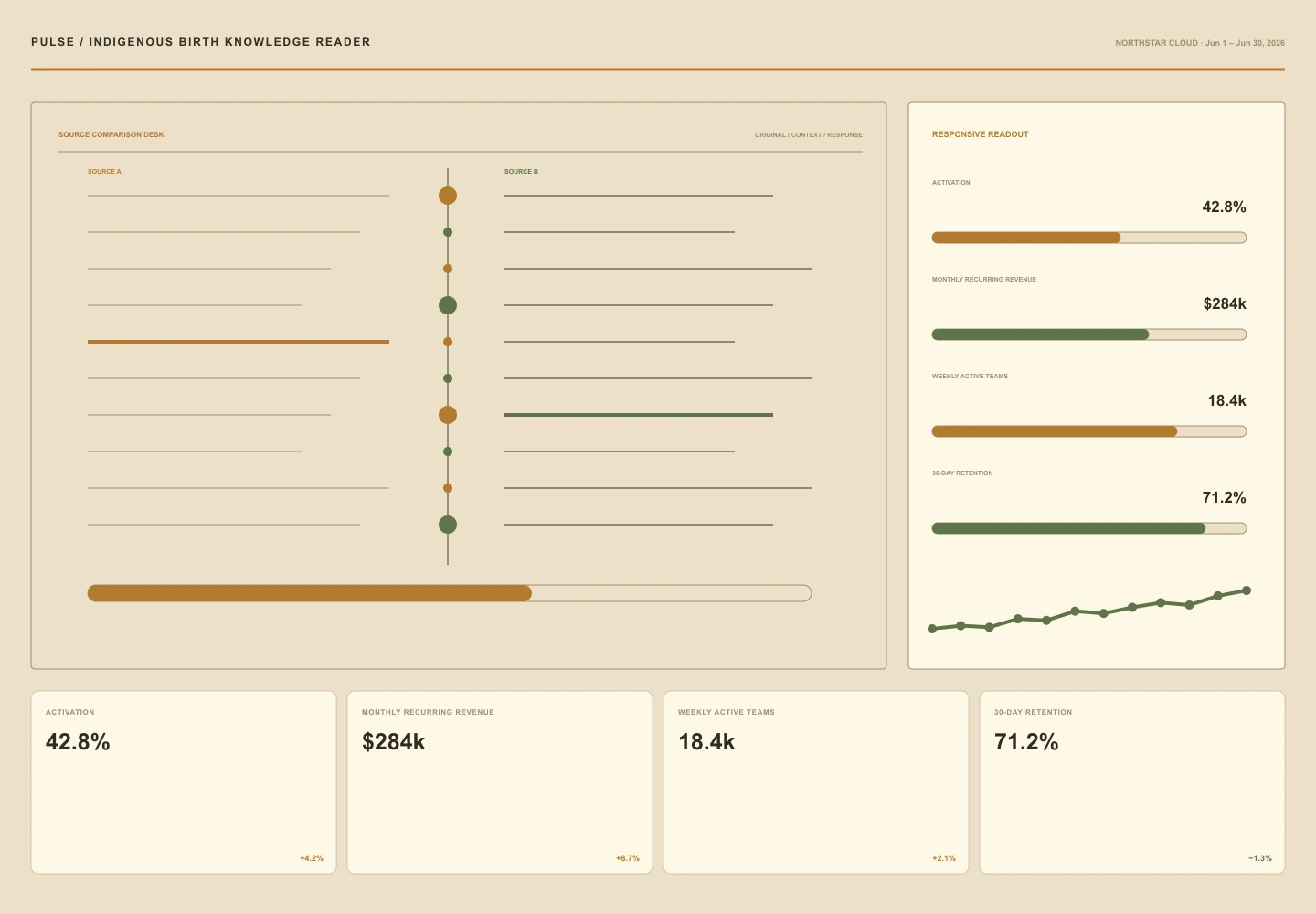
Task: Click the +8.7% change on the revenue card
Action: point(628,858)
